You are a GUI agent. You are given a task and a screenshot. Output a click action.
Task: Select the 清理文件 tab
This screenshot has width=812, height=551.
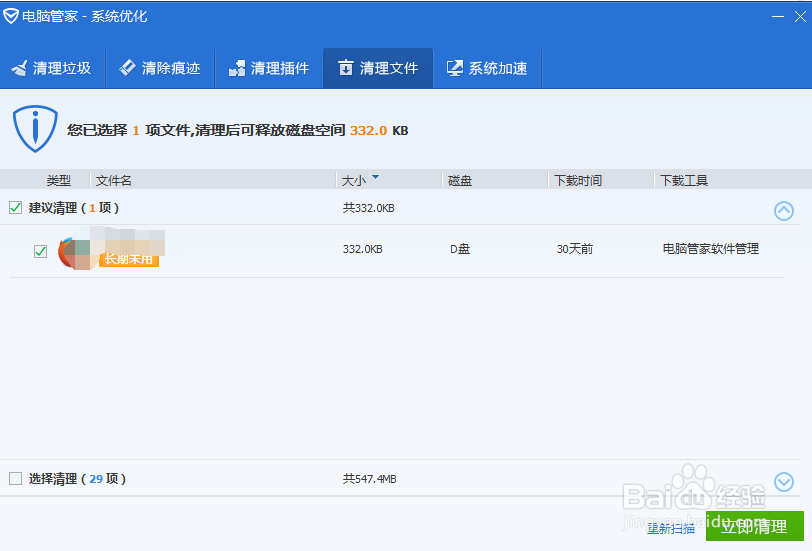(x=378, y=68)
